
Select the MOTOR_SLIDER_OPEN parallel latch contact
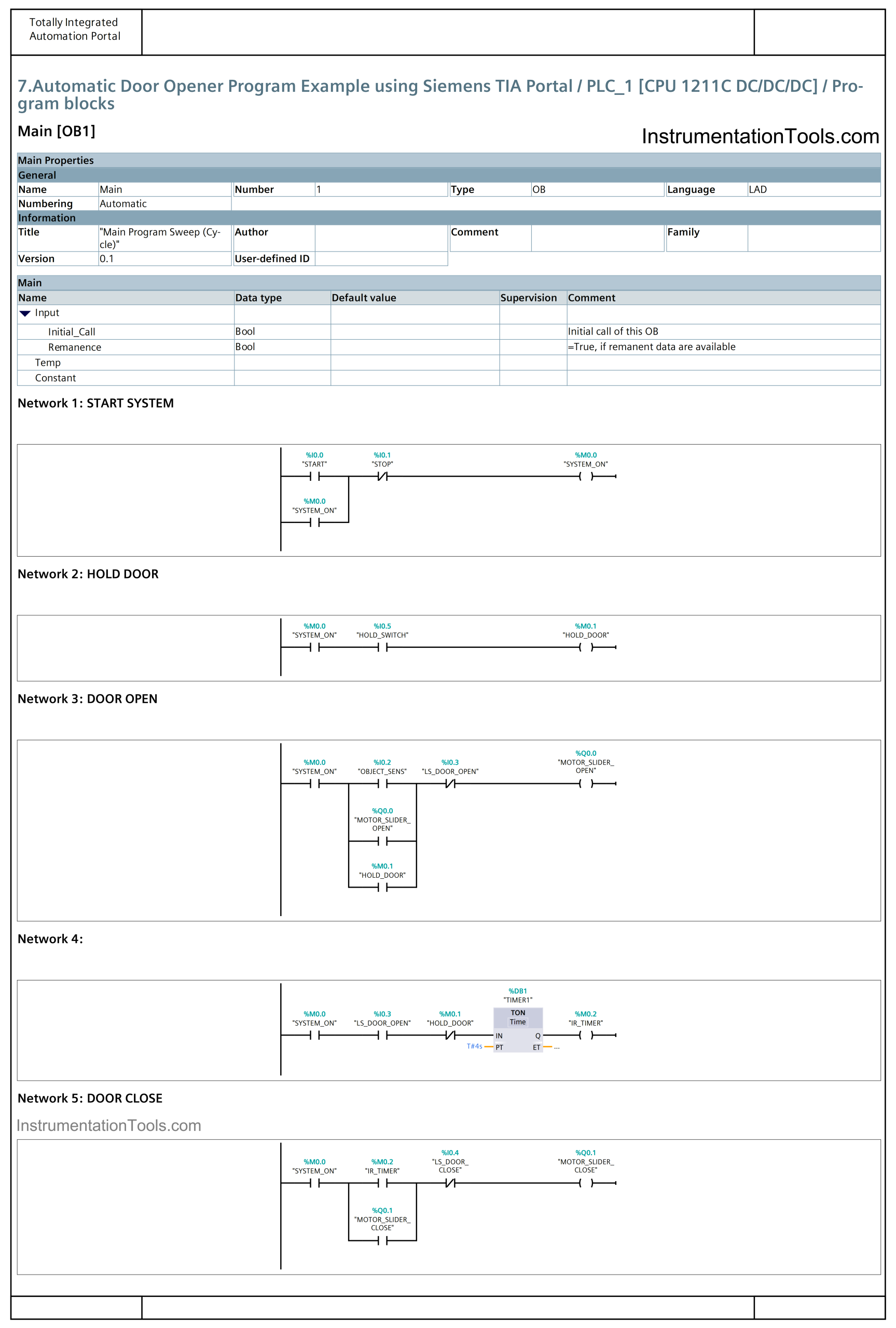[382, 841]
